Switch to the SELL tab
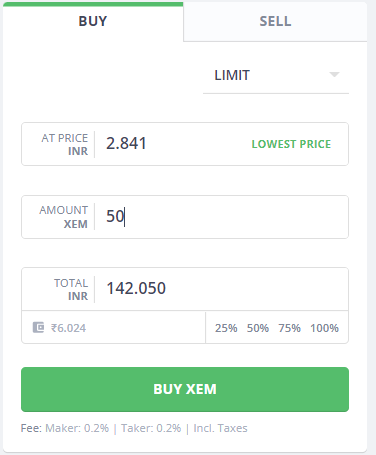 275,21
